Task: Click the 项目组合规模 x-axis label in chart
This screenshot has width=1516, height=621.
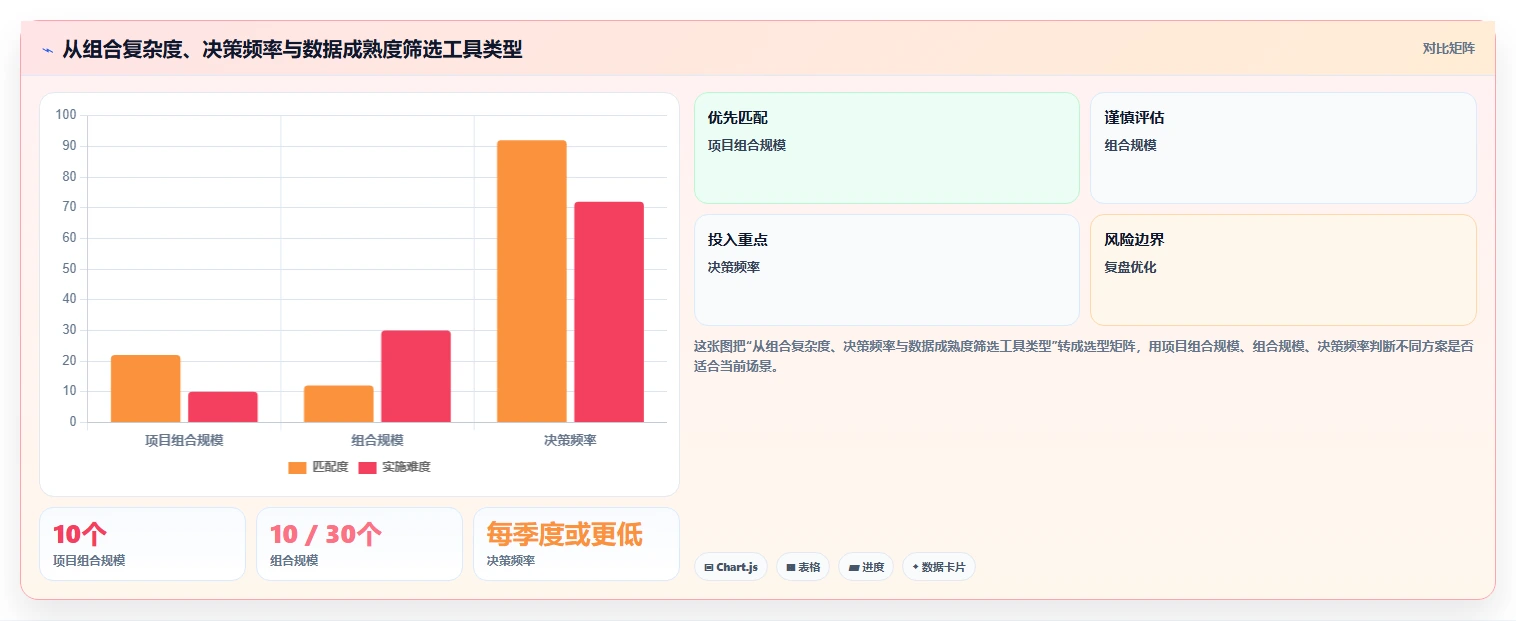Action: point(184,440)
